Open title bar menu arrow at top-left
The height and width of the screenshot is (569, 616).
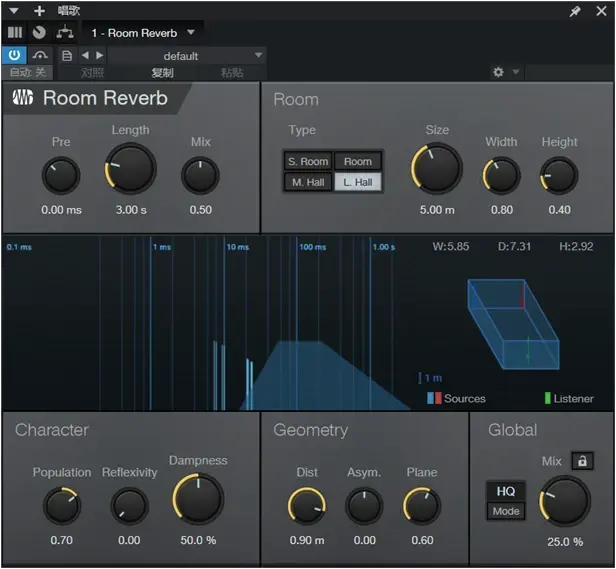pos(12,11)
